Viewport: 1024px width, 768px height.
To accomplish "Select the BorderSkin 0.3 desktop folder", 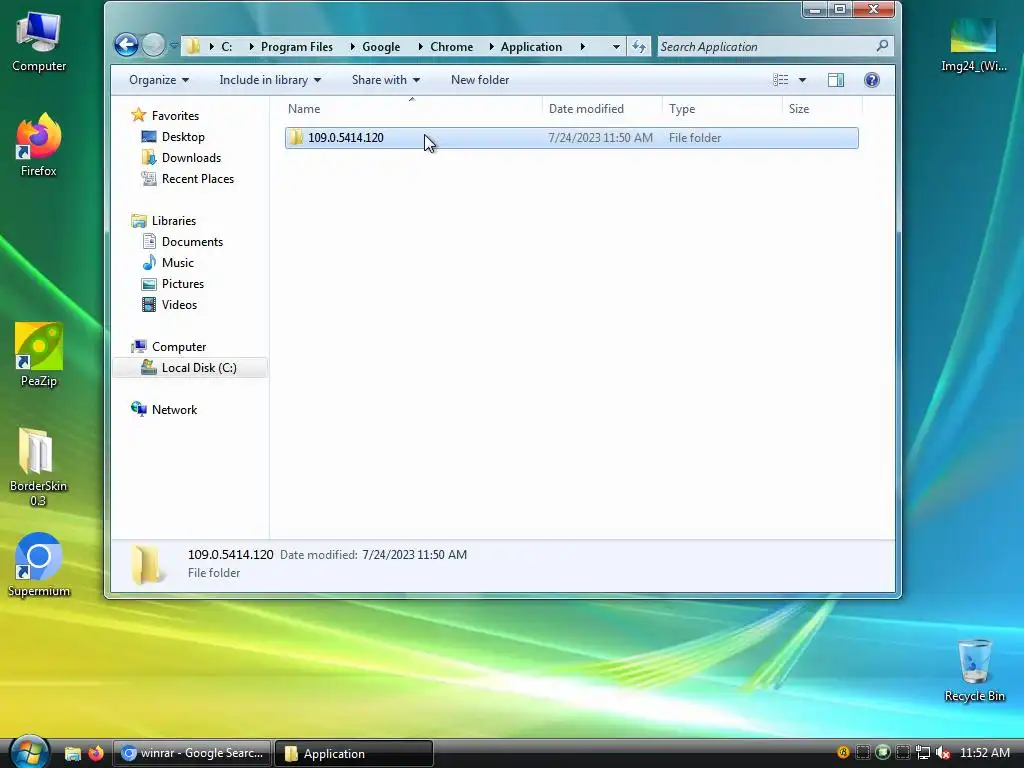I will click(x=38, y=468).
